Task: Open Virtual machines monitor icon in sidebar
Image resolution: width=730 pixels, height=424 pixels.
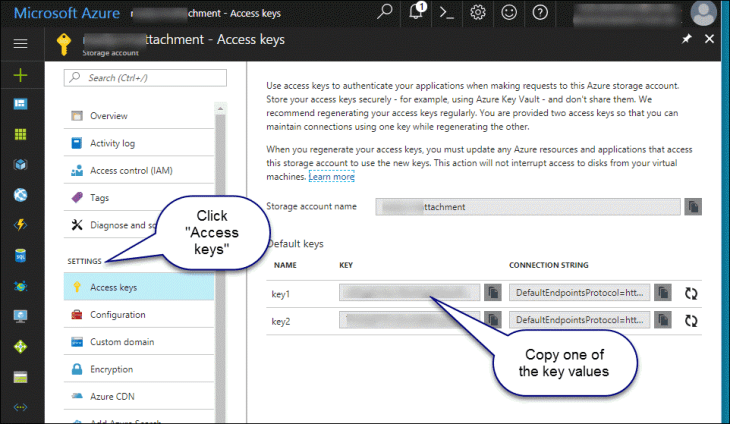Action: (x=20, y=316)
